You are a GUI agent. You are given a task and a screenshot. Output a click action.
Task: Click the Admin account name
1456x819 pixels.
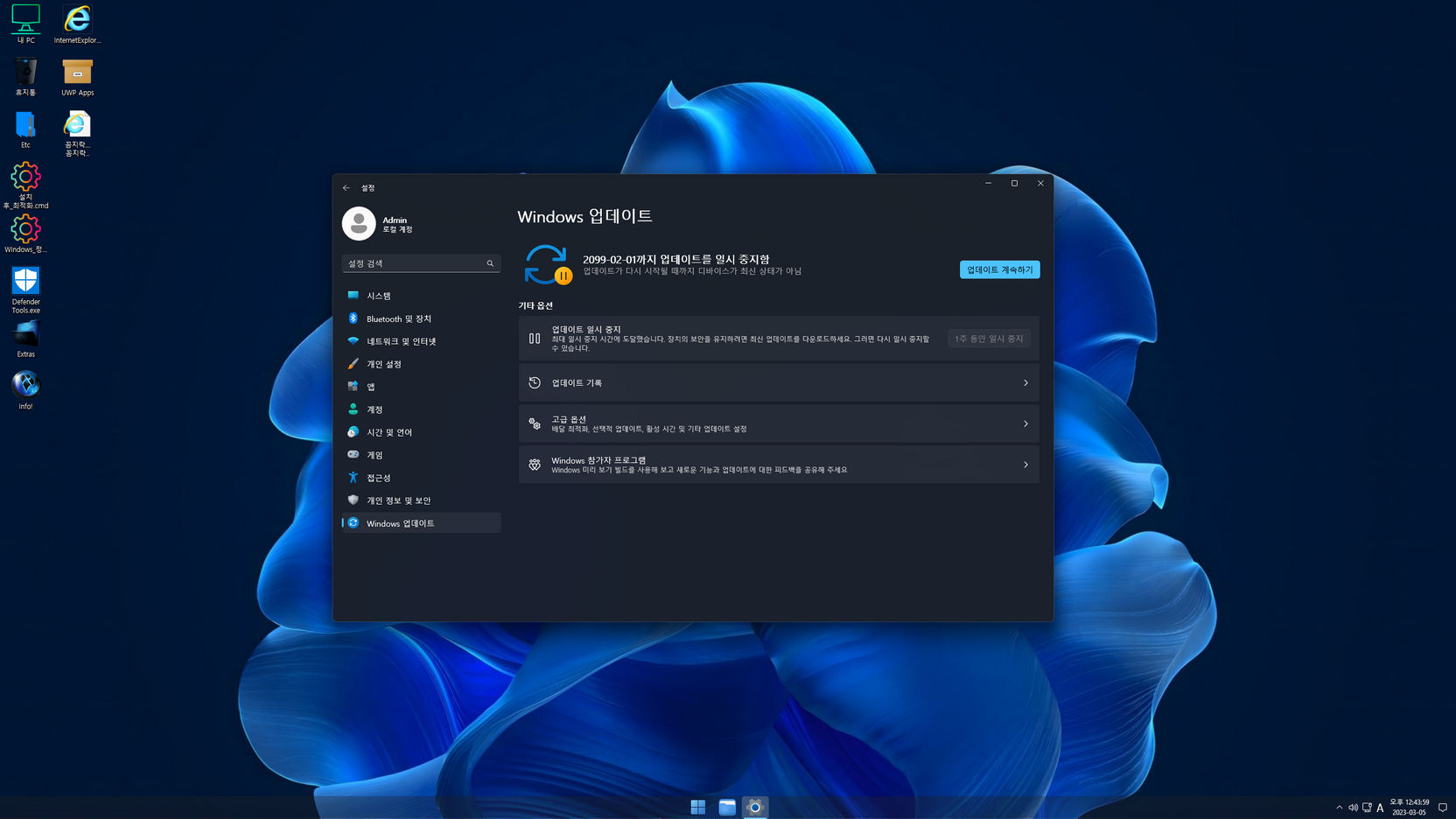[395, 220]
